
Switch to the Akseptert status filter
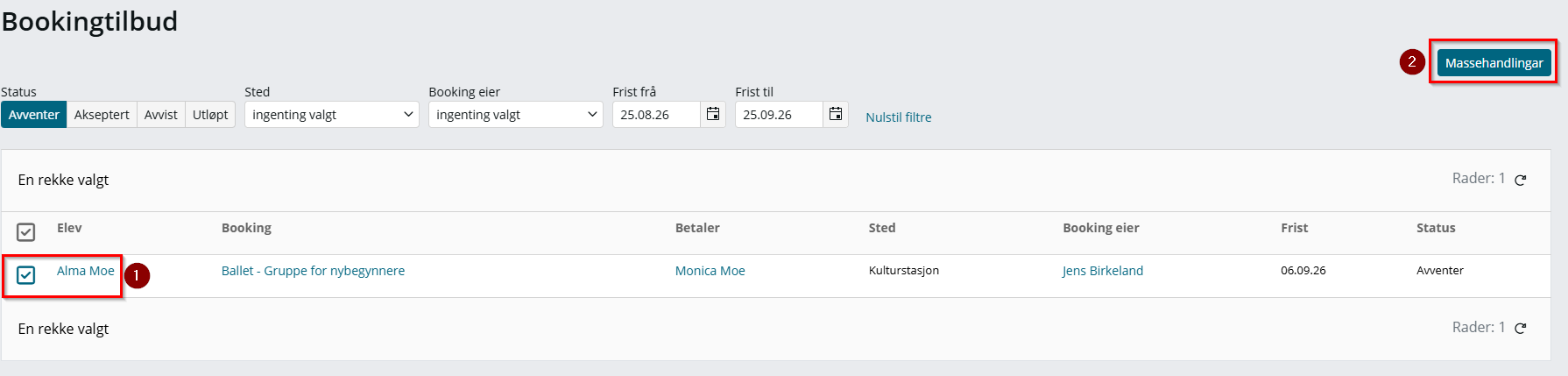pos(102,115)
